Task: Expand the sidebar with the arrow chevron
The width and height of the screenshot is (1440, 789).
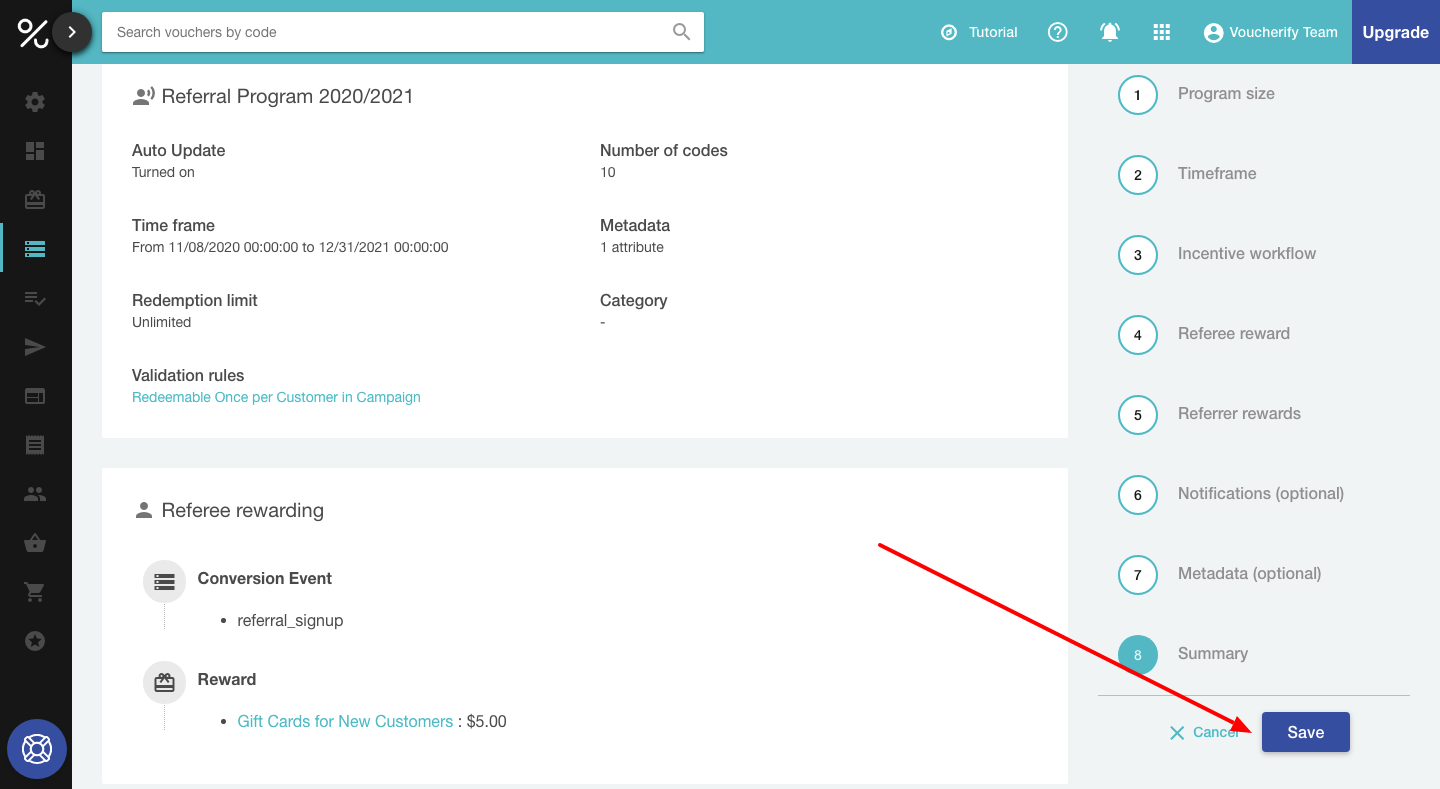Action: tap(71, 31)
